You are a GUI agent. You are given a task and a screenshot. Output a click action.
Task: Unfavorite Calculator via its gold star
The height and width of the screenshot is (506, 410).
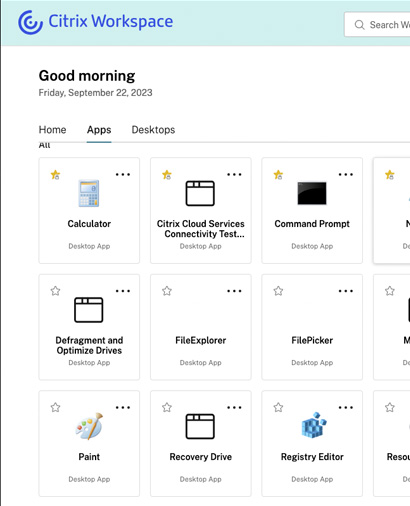point(55,175)
